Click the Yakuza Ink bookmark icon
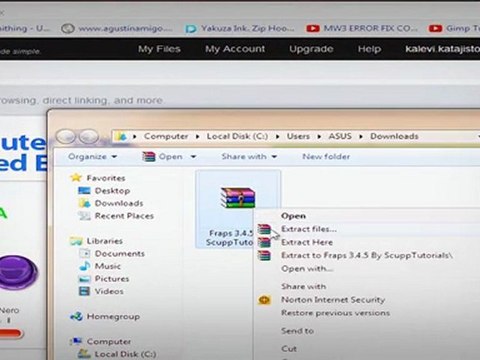480x360 pixels. [191, 29]
